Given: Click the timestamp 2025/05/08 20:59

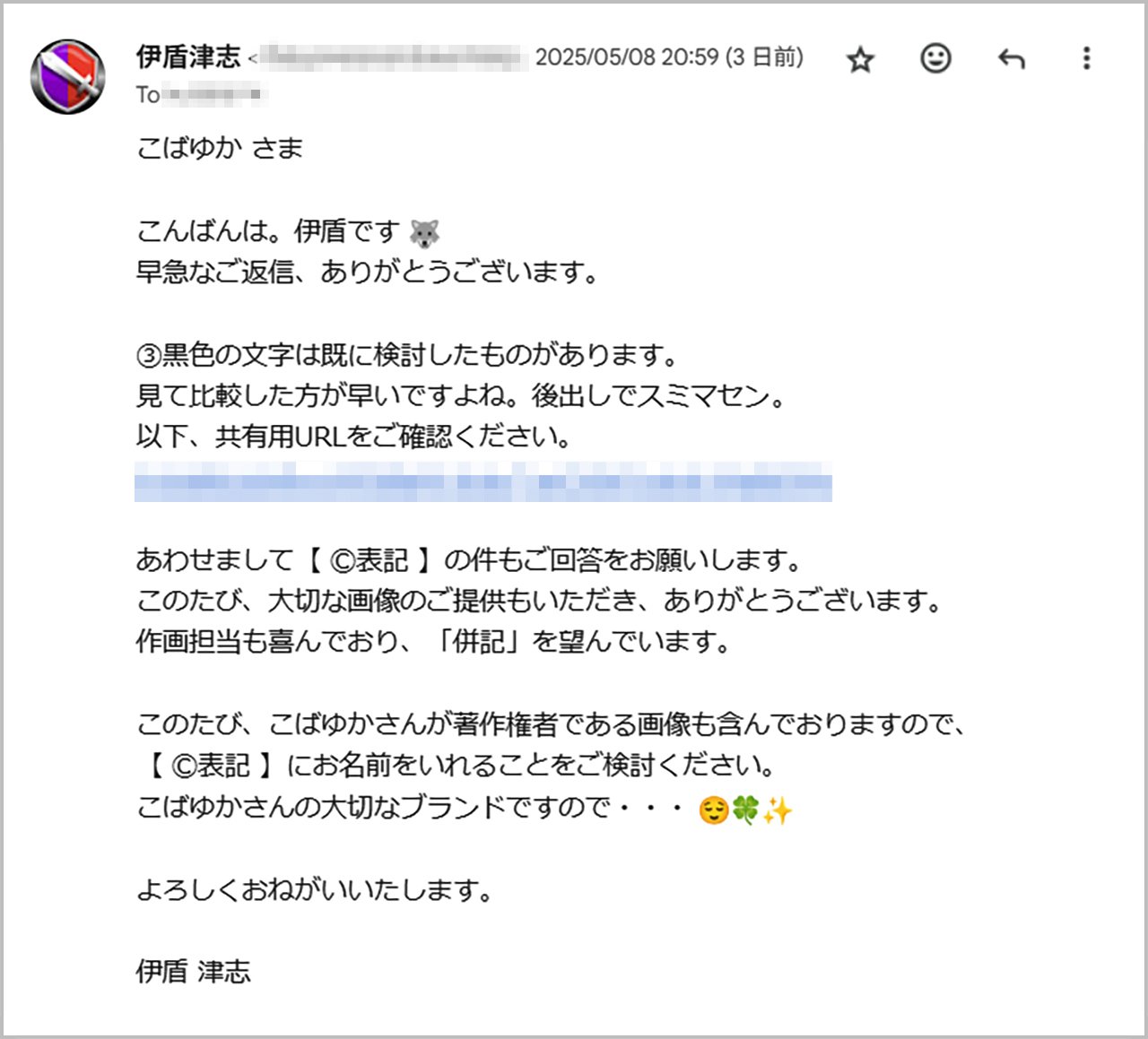Looking at the screenshot, I should pyautogui.click(x=630, y=56).
